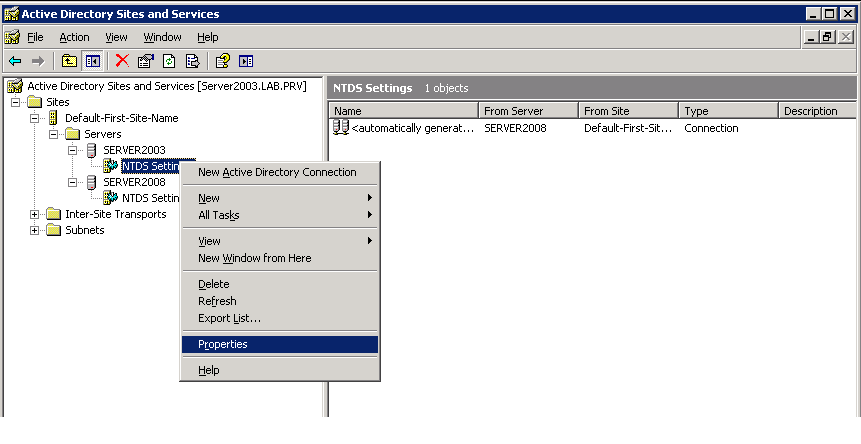Select Export List... from context menu
Screen dimensions: 861x444
point(280,318)
